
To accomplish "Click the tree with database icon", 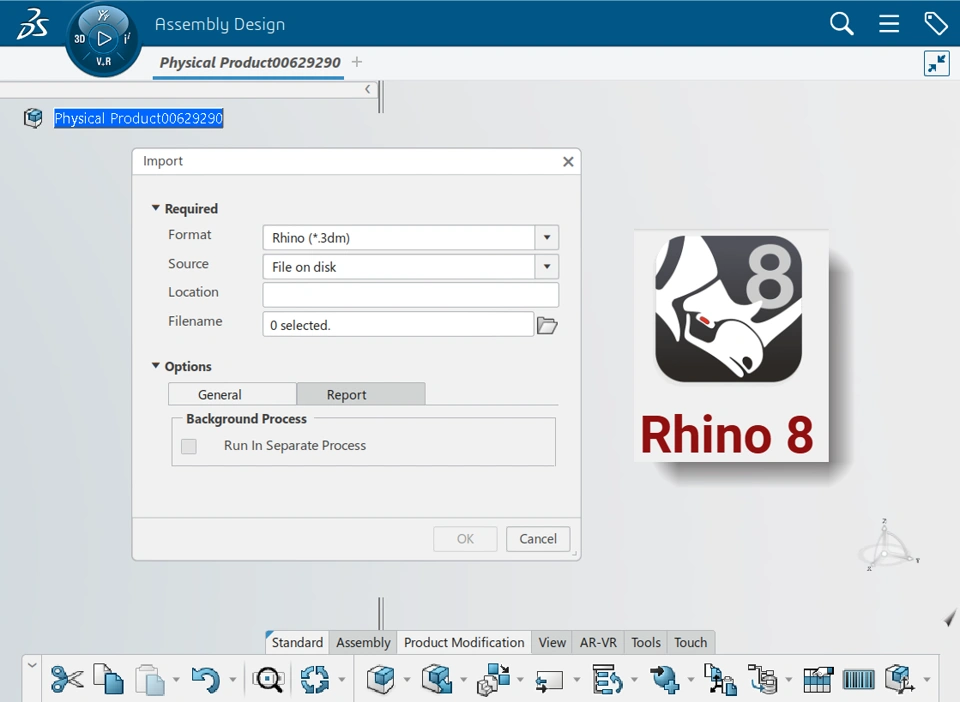I will (x=762, y=679).
